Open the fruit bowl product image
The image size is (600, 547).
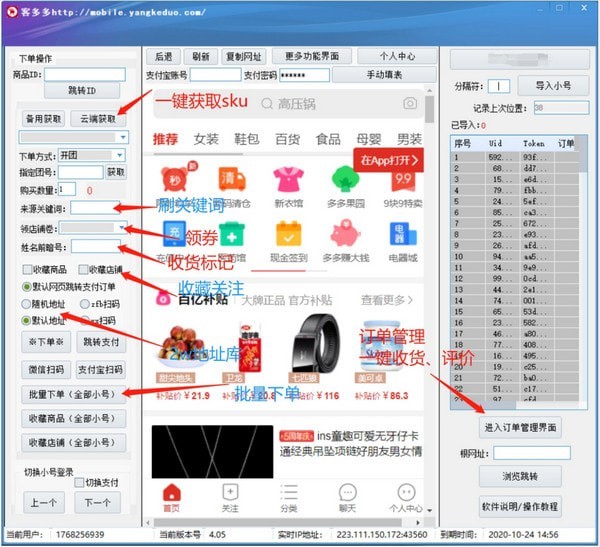click(x=182, y=346)
